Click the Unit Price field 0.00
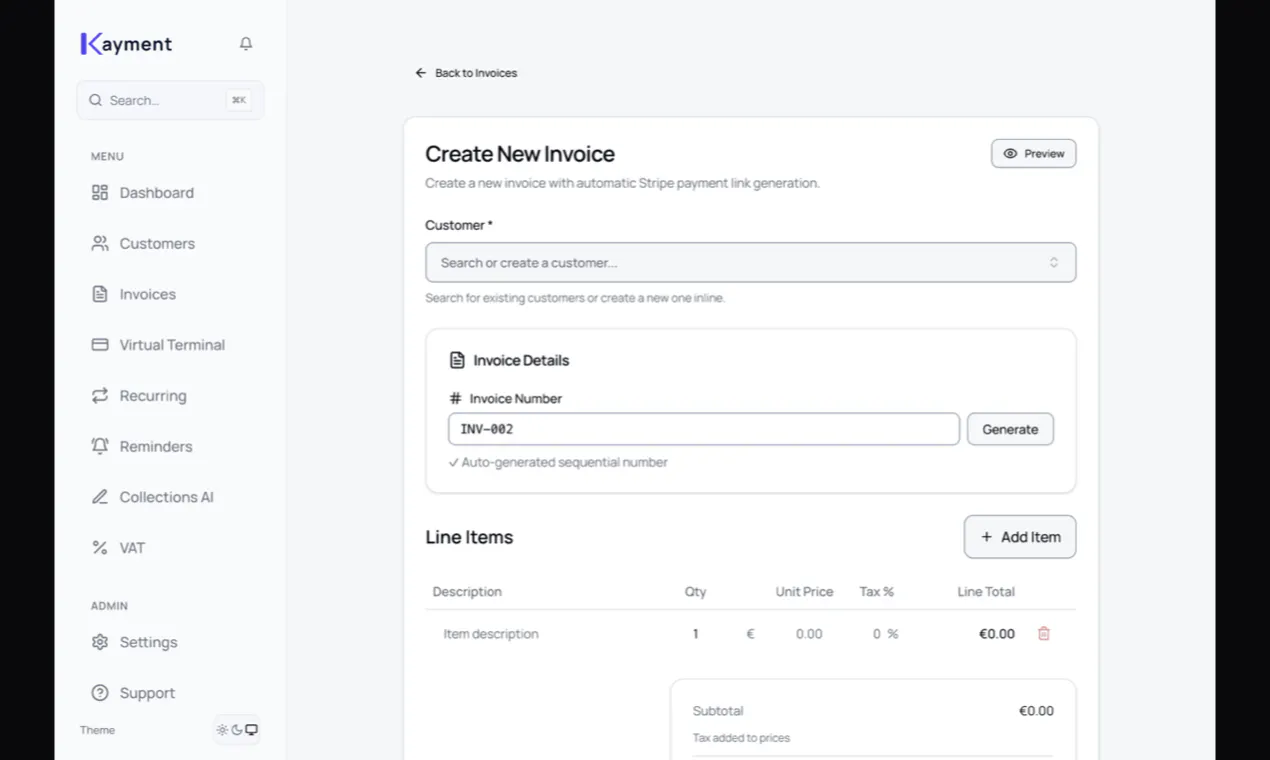Viewport: 1270px width, 760px height. tap(809, 634)
